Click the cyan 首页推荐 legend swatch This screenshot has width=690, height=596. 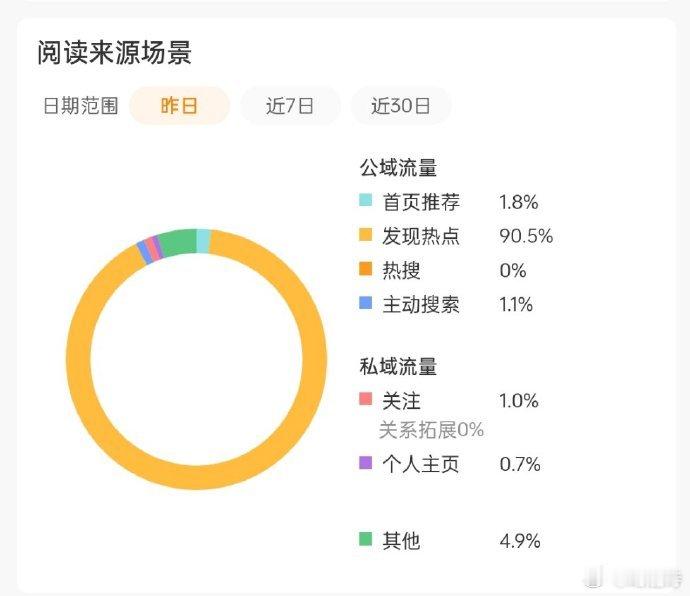click(365, 200)
